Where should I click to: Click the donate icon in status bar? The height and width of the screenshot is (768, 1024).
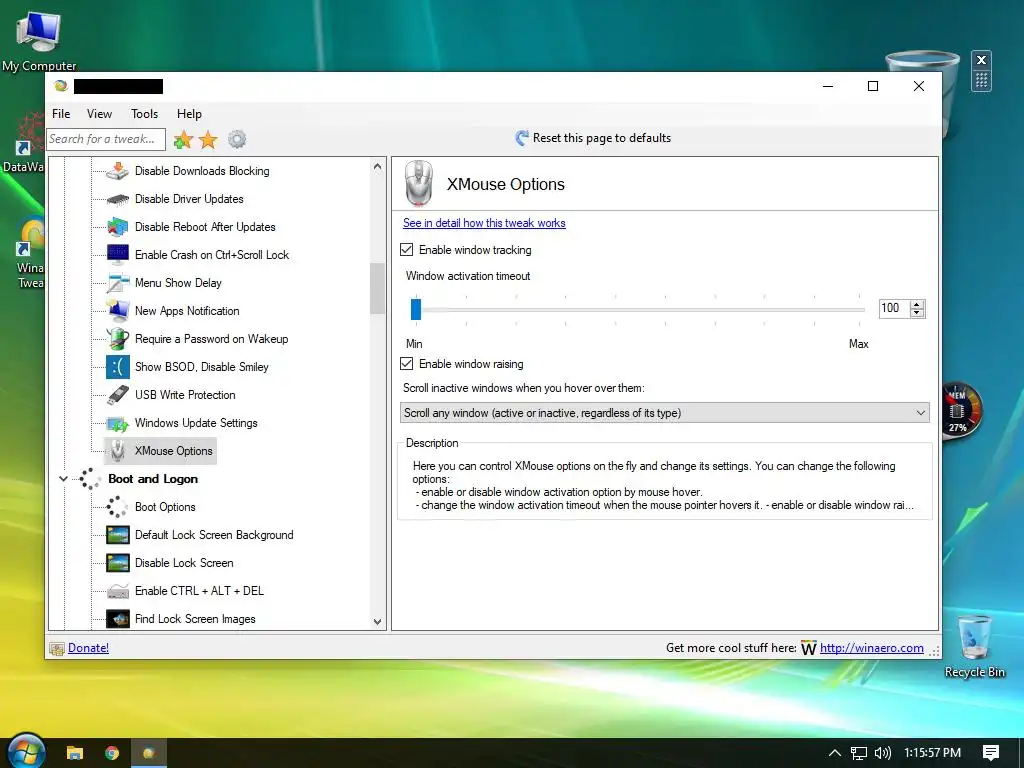pos(57,648)
